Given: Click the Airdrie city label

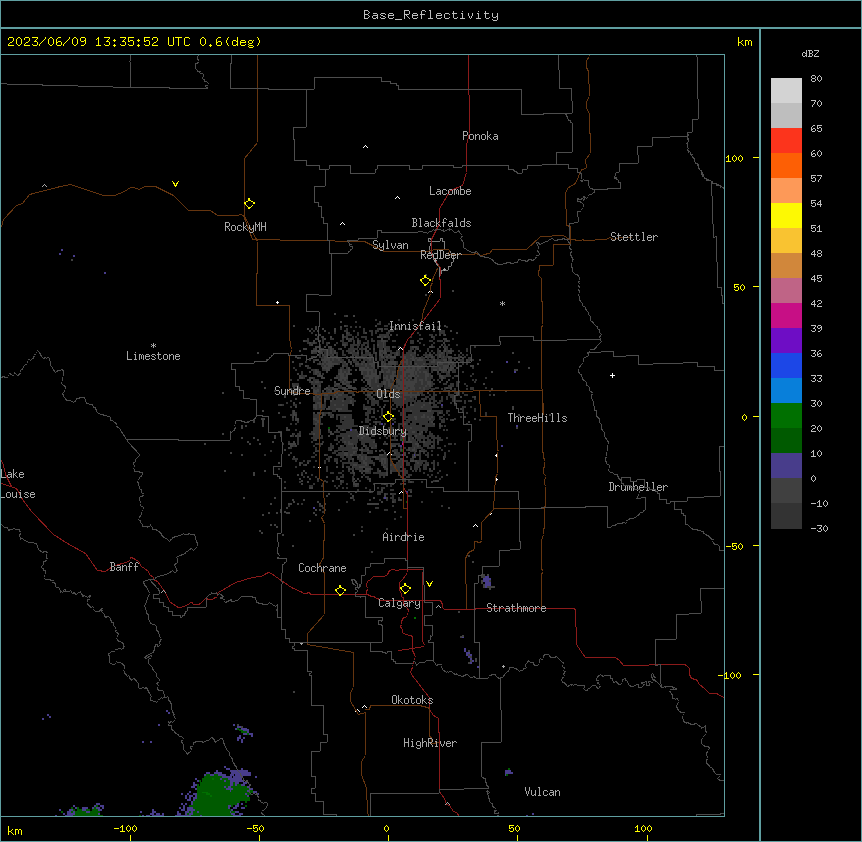Looking at the screenshot, I should coord(404,537).
